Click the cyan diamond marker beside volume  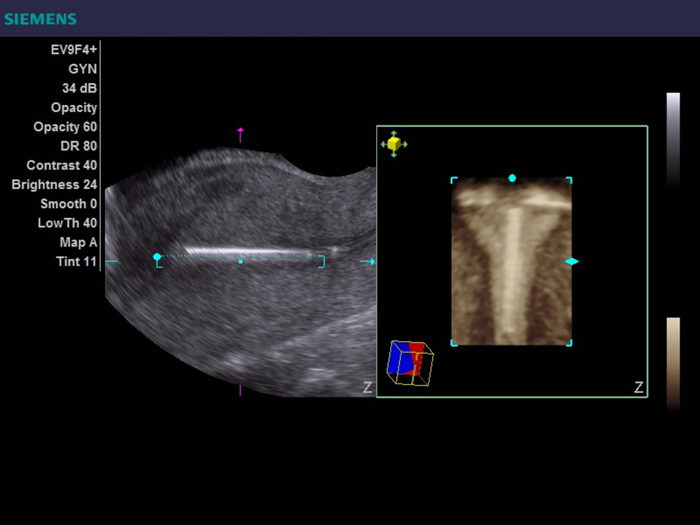[x=572, y=262]
